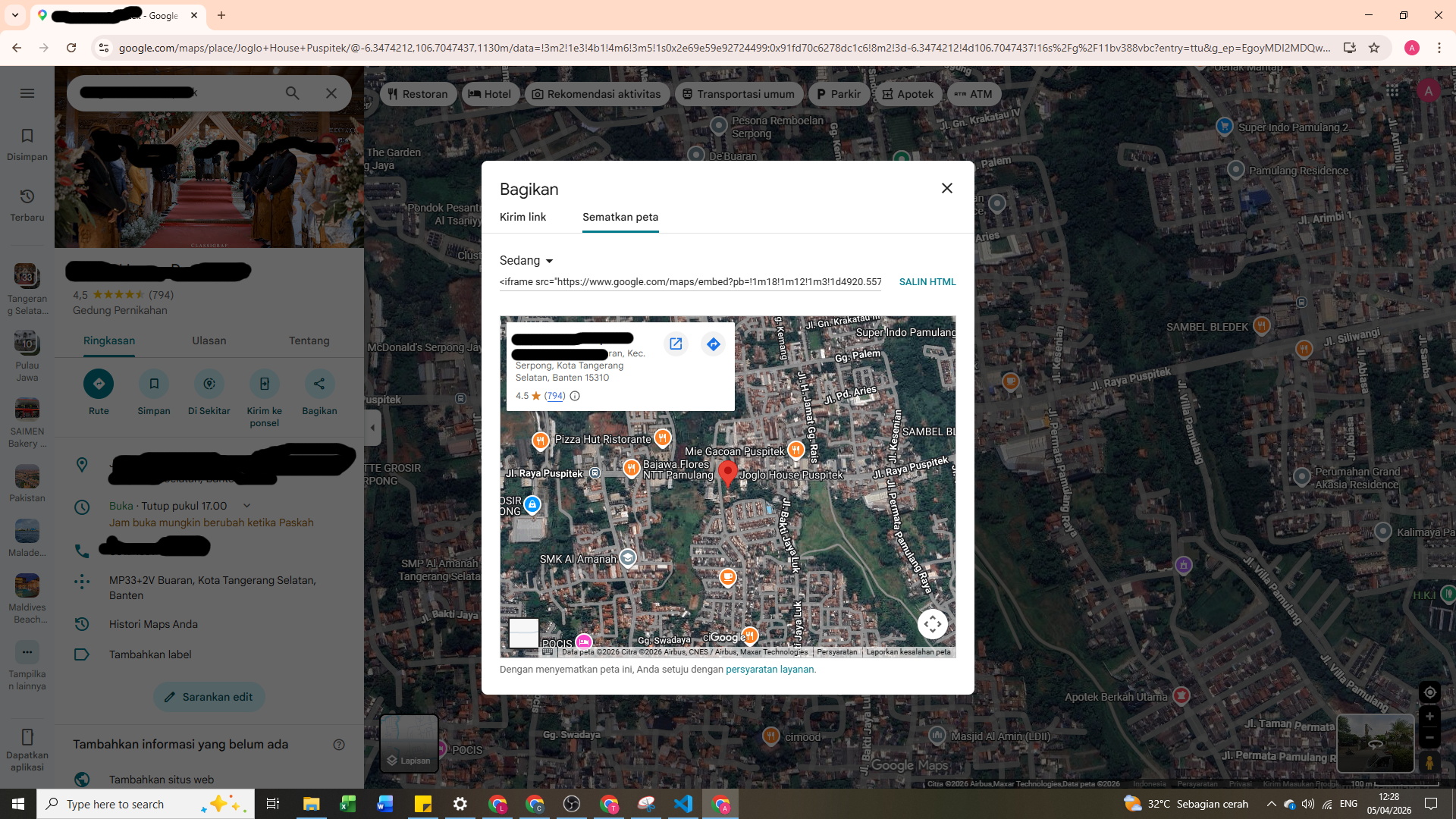This screenshot has height=819, width=1456.
Task: Collapse the side panel arrow
Action: [372, 428]
